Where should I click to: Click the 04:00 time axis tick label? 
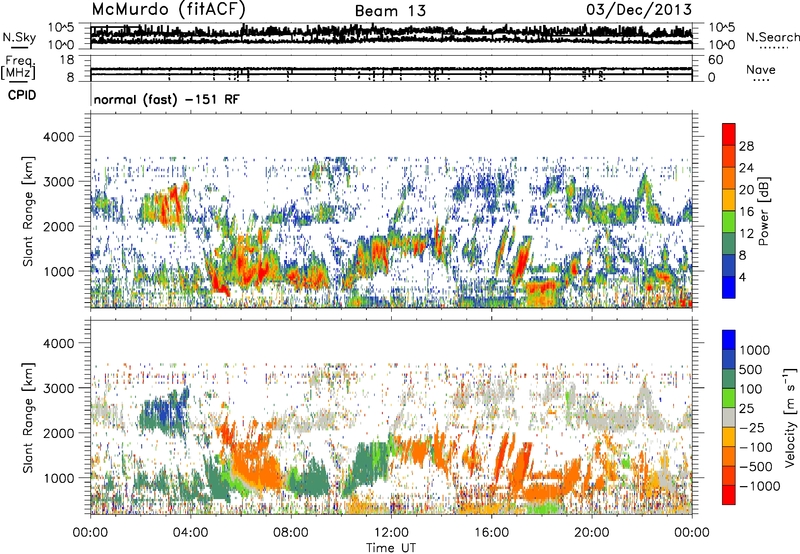[190, 533]
